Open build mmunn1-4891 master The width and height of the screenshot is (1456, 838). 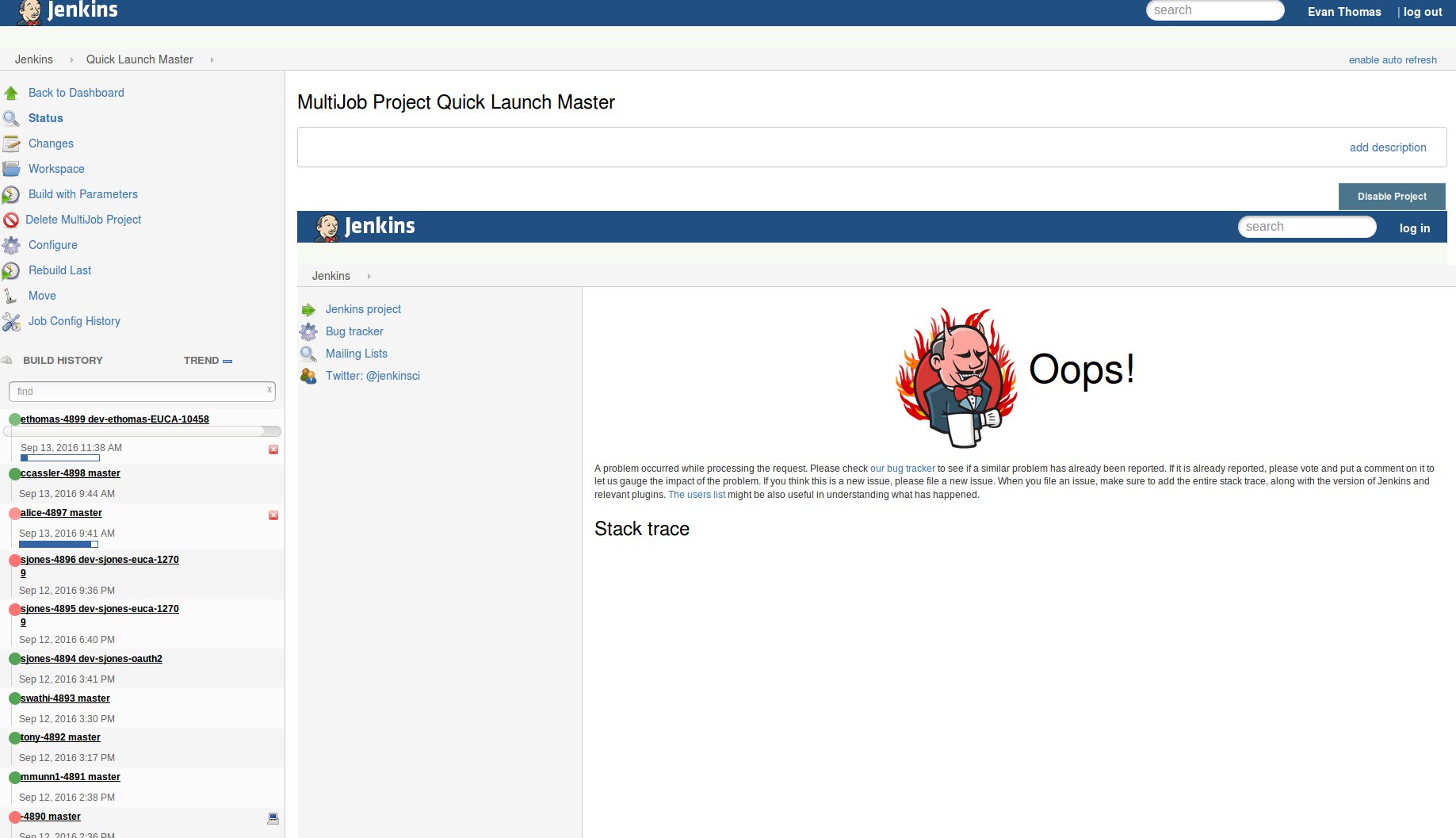[x=71, y=777]
